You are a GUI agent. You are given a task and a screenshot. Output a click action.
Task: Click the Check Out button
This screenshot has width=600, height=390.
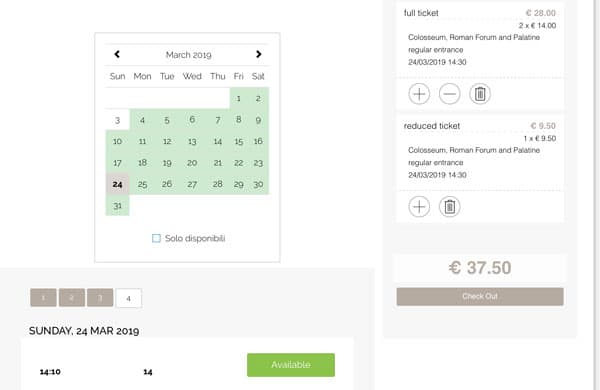tap(480, 297)
